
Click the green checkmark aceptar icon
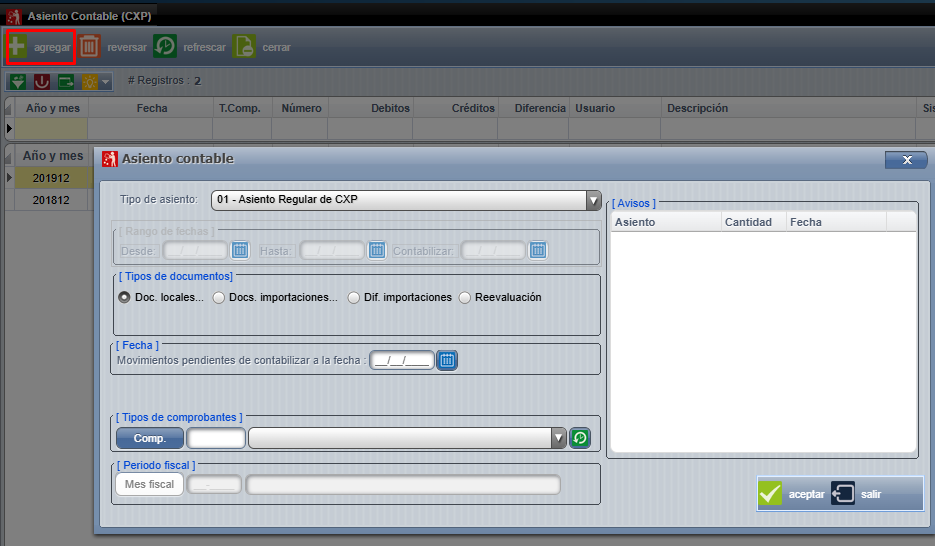pyautogui.click(x=770, y=494)
